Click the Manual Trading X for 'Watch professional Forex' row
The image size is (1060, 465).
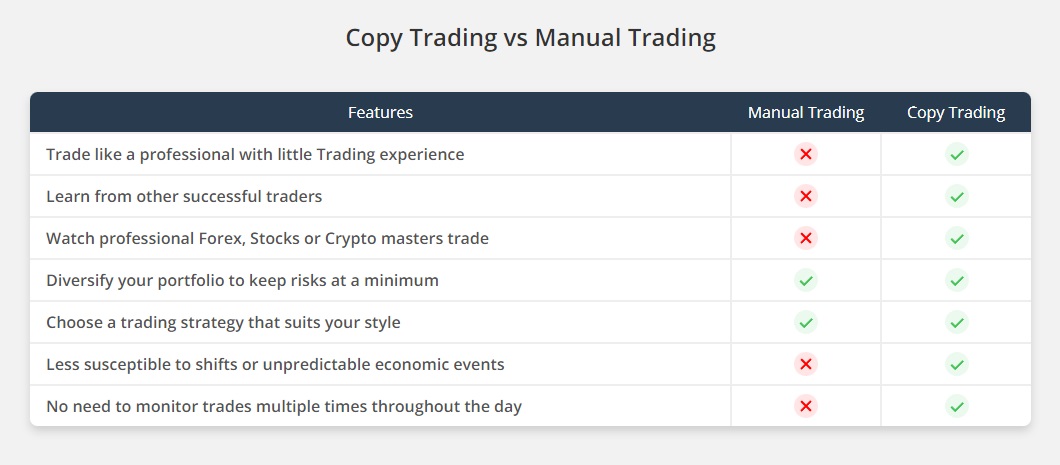(x=805, y=238)
